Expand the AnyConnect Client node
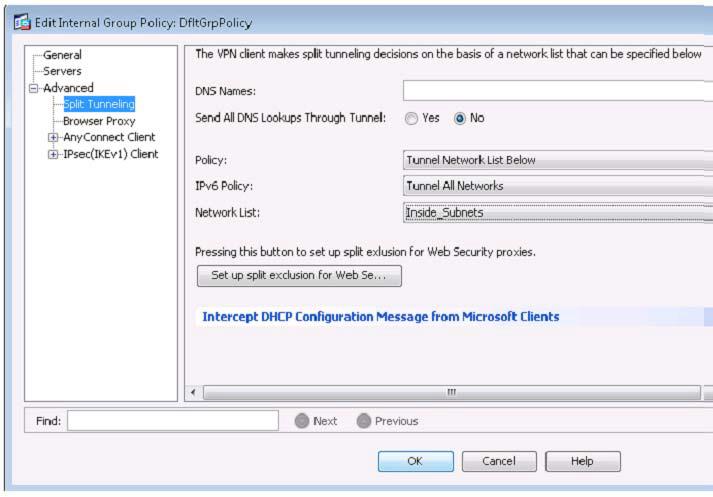 pos(53,137)
